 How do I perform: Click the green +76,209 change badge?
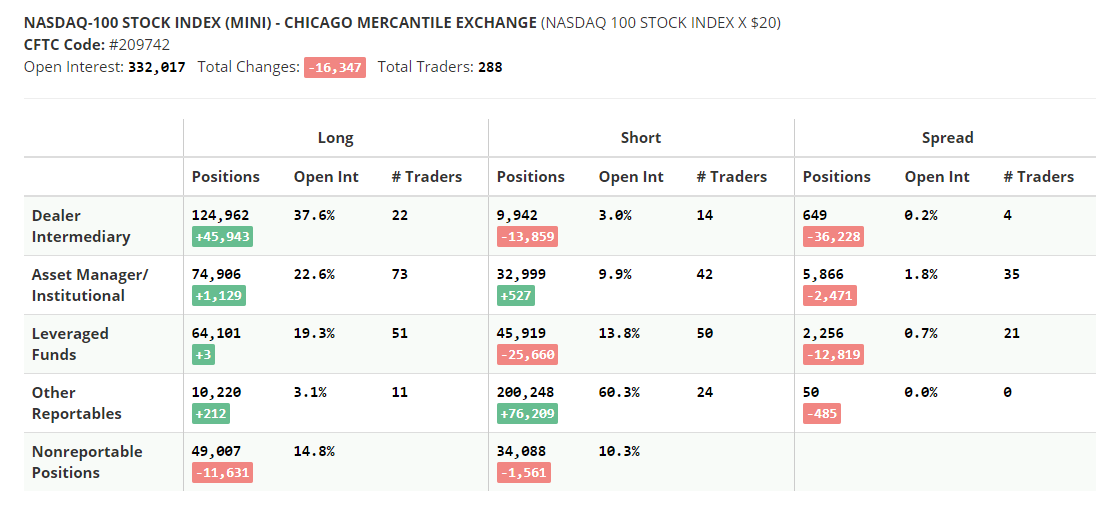[x=527, y=414]
